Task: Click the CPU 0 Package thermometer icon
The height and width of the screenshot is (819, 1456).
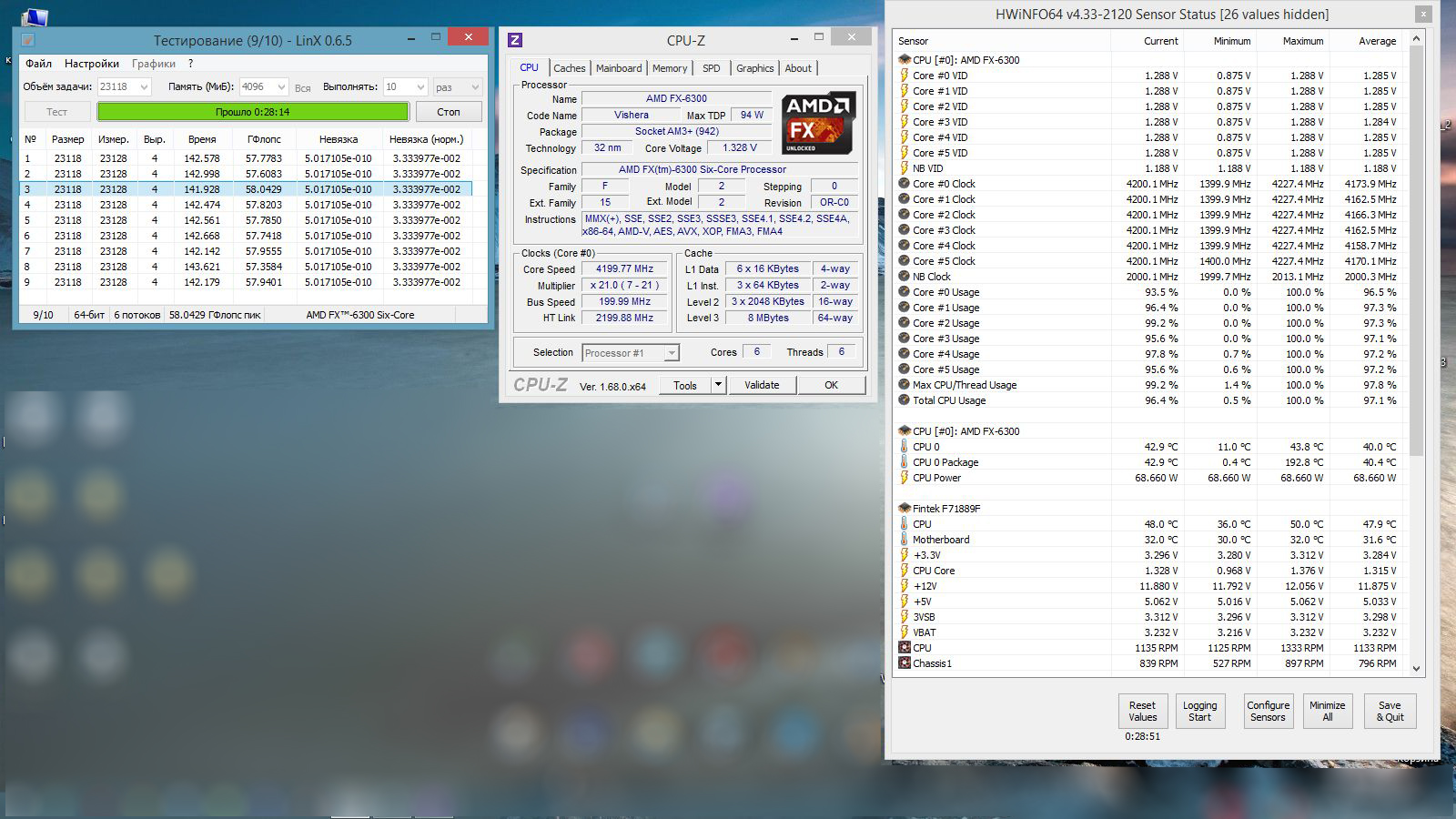Action: point(905,462)
